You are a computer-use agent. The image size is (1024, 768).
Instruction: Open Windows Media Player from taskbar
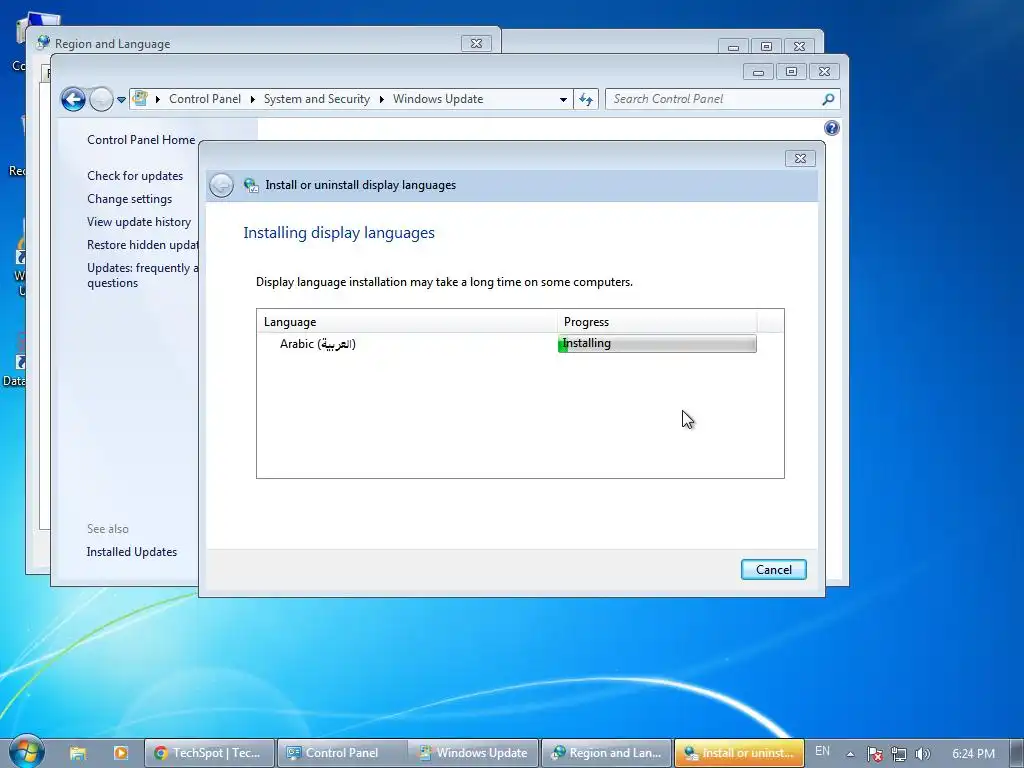pyautogui.click(x=121, y=753)
